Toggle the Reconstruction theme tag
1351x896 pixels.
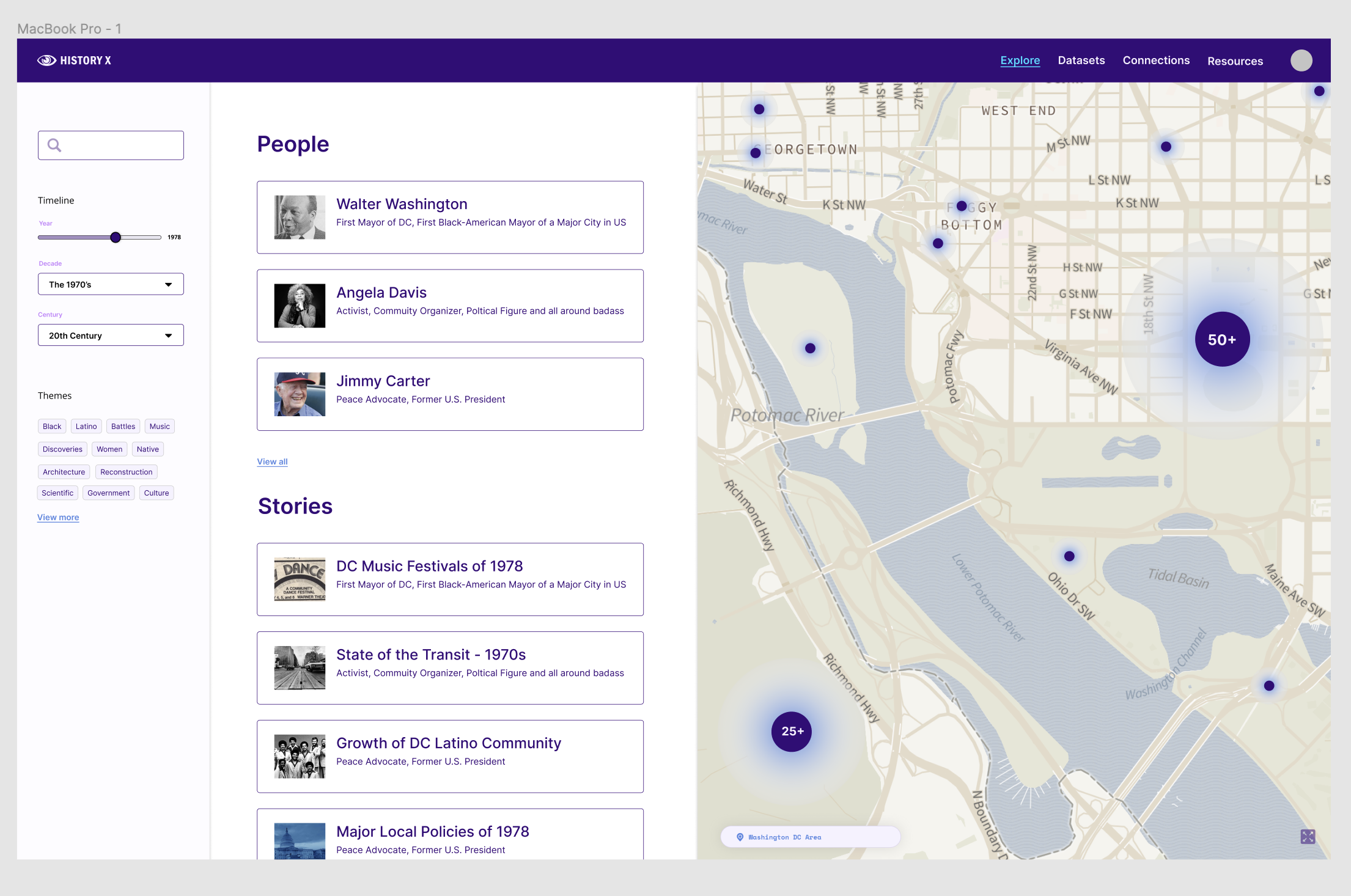point(127,472)
